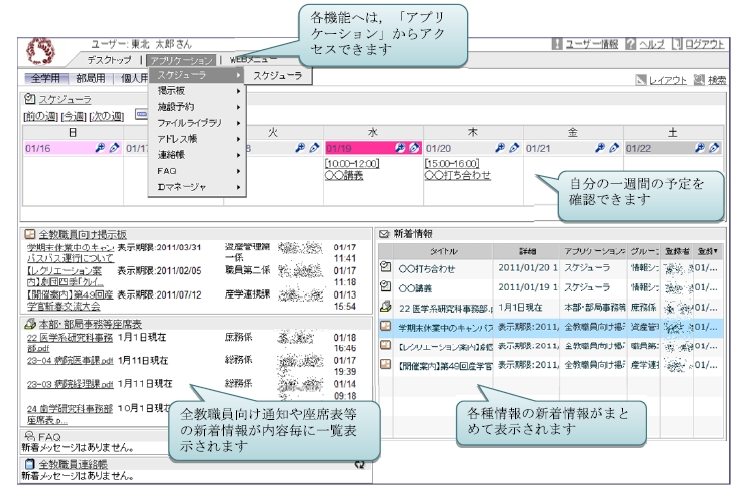Expand the FAQ submenu arrow
Viewport: 743px width, 502px height.
pos(238,171)
